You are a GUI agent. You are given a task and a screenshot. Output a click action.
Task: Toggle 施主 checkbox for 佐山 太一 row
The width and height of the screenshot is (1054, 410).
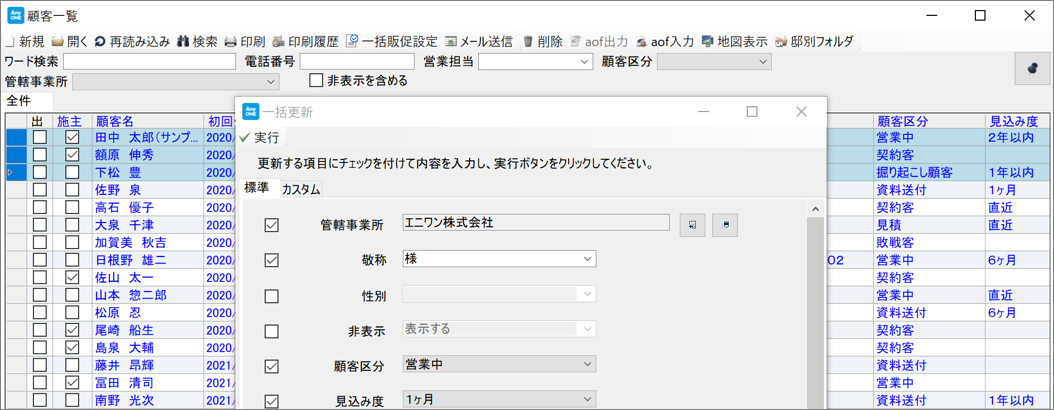click(x=72, y=277)
